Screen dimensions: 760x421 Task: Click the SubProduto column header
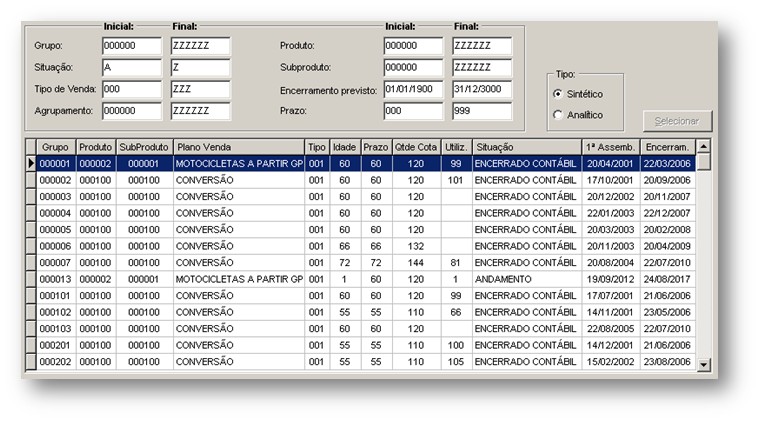(x=144, y=147)
